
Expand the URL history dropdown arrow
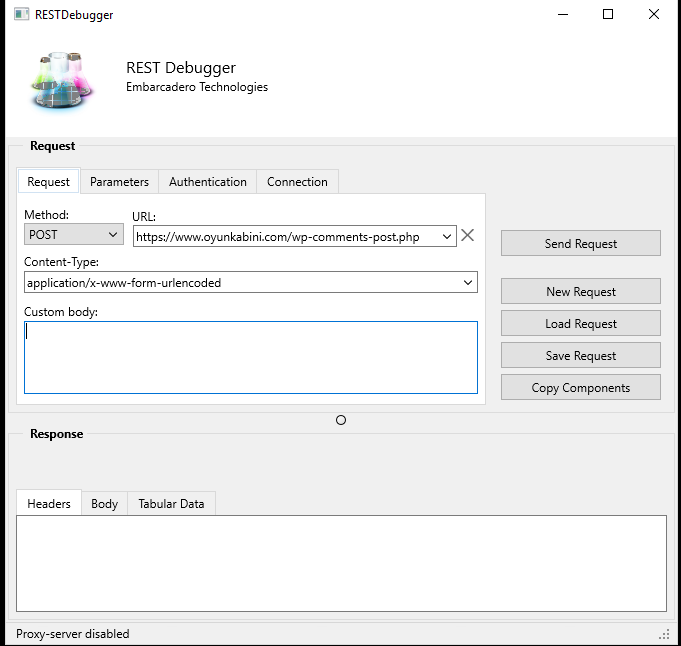(447, 236)
